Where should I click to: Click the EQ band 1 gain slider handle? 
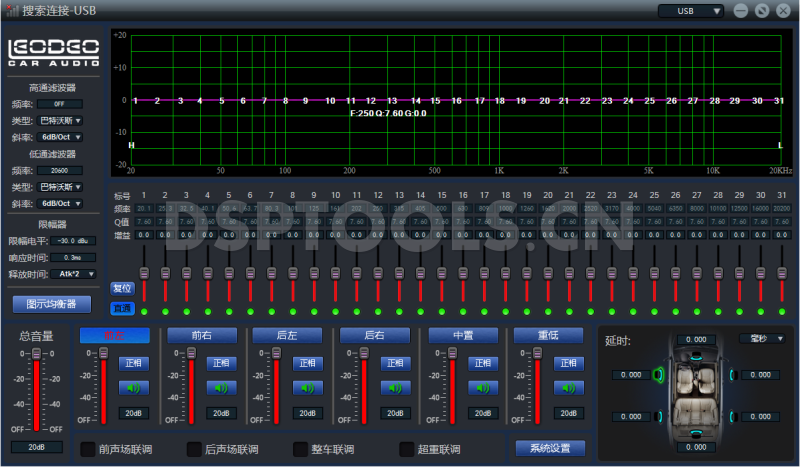click(x=144, y=273)
